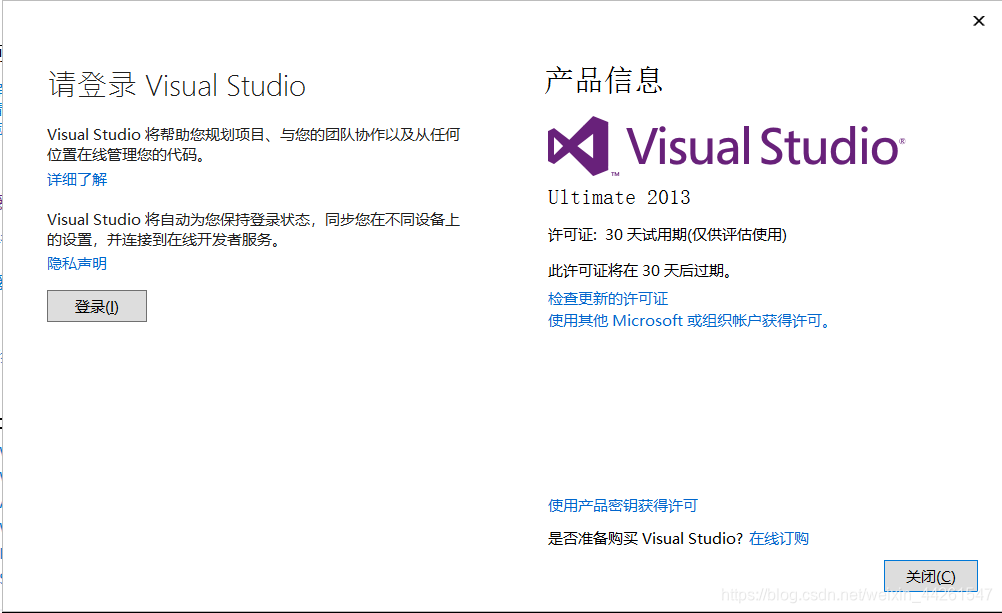Open the 在线订购 order online link
This screenshot has height=613, width=1002.
(x=778, y=538)
